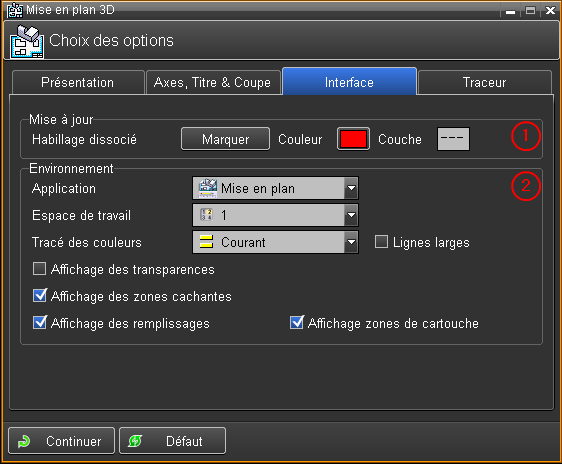Click the Couche layer field
The height and width of the screenshot is (464, 562).
tap(453, 139)
